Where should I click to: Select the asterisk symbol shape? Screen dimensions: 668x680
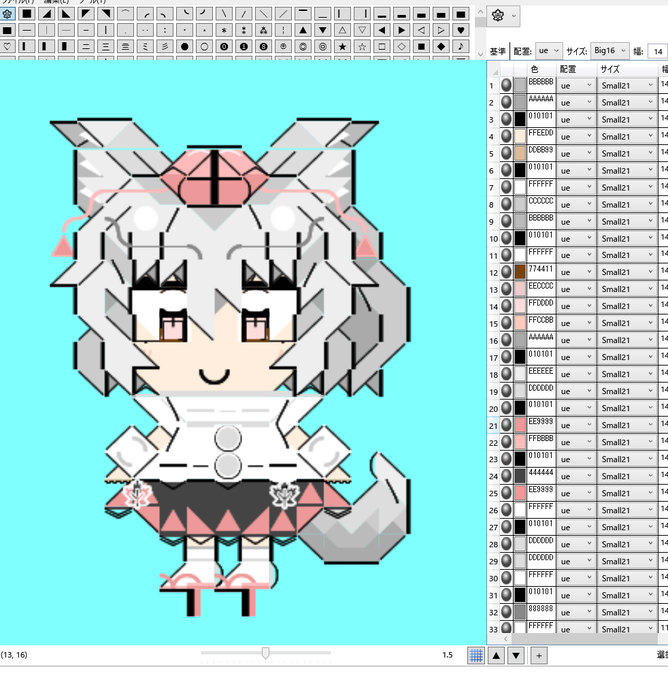pos(224,30)
